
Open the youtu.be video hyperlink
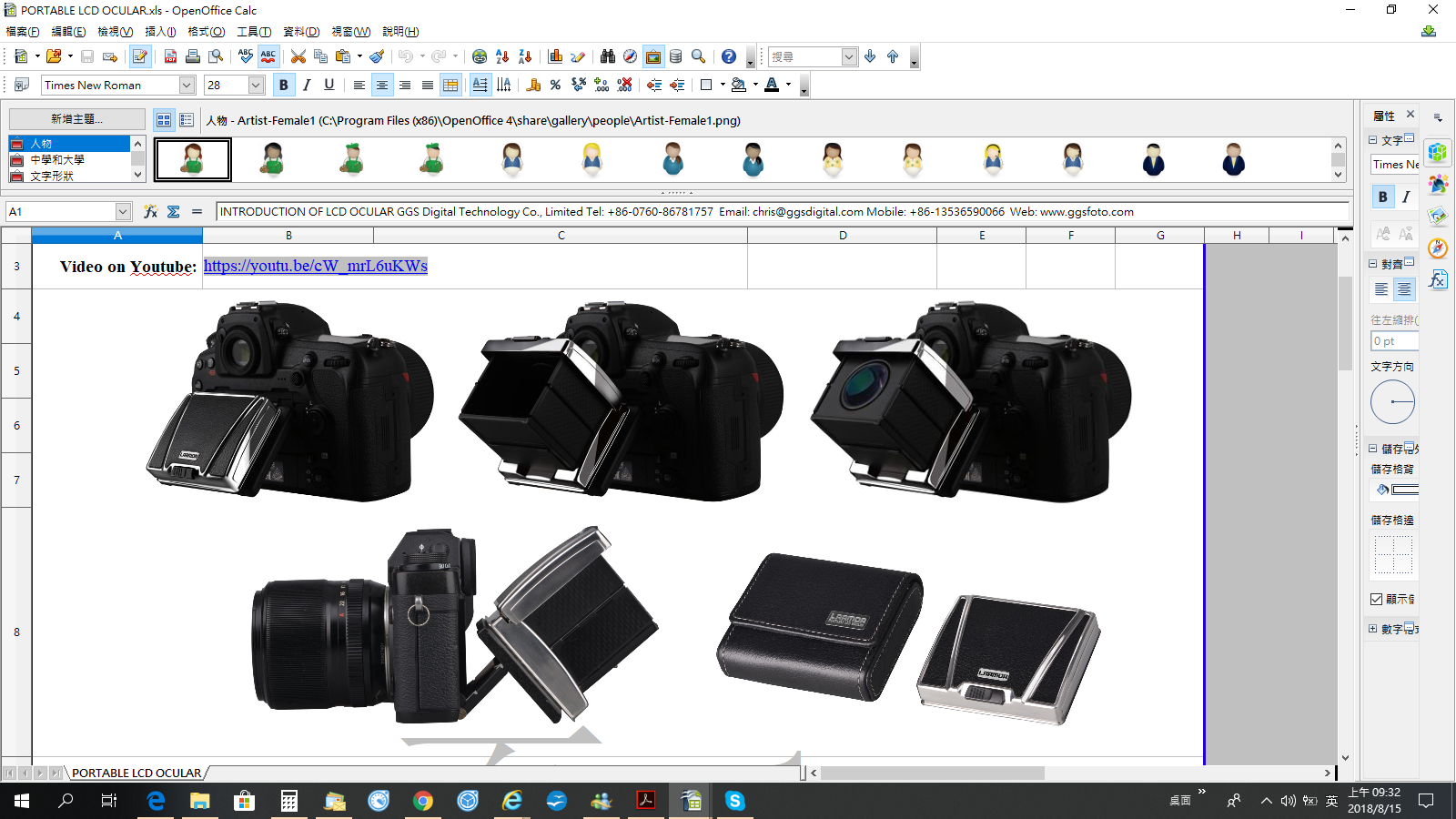coord(316,266)
